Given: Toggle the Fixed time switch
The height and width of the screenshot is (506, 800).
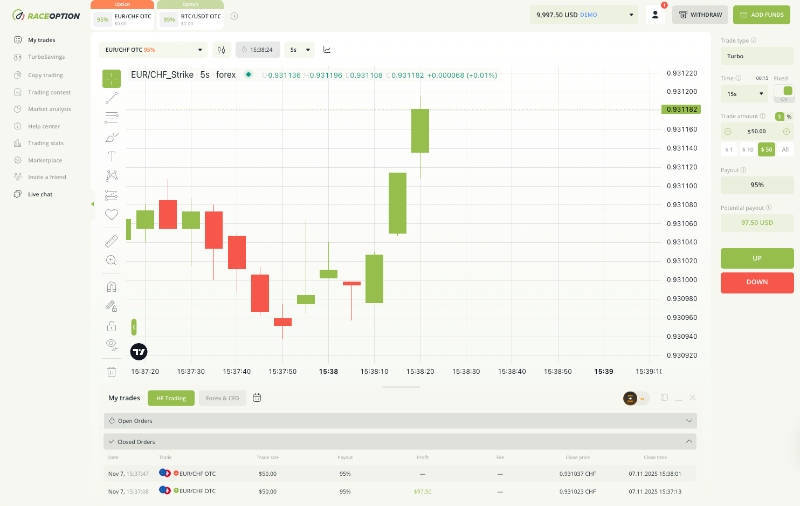Looking at the screenshot, I should click(x=785, y=93).
